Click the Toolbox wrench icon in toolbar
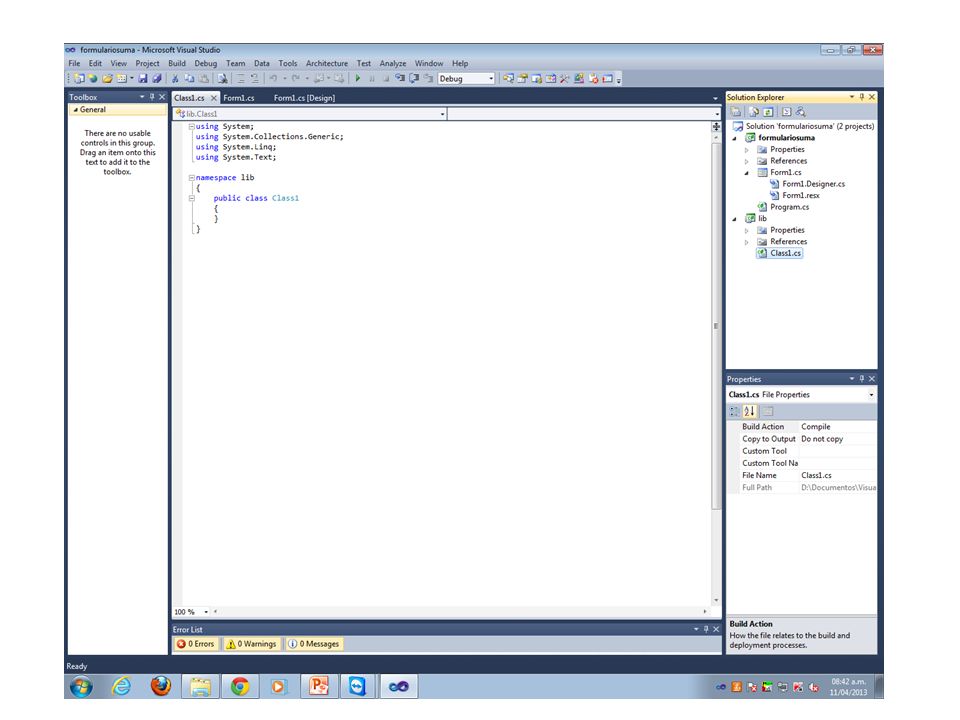This screenshot has width=960, height=720. [x=564, y=78]
